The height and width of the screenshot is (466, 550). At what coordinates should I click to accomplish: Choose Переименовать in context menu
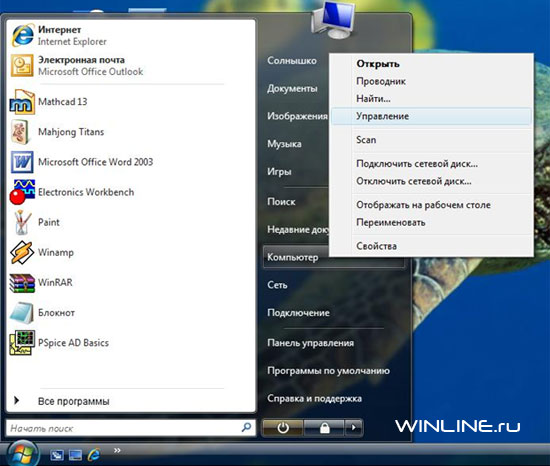pos(431,223)
